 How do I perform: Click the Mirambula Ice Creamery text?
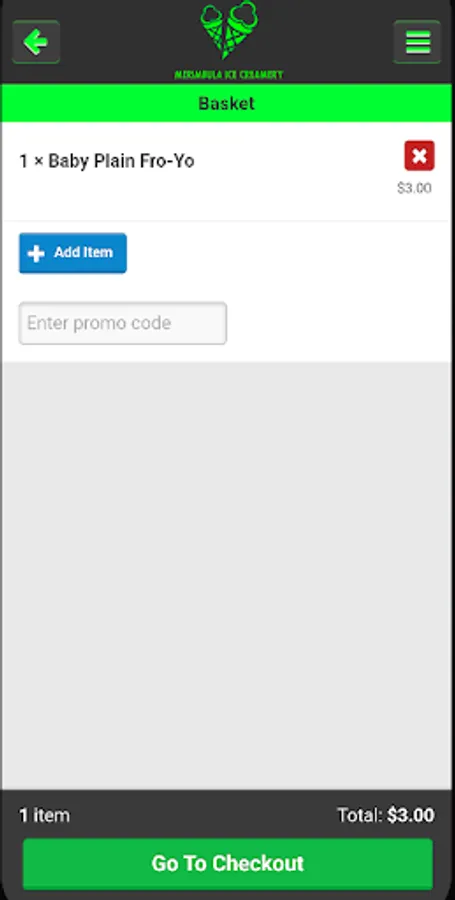(x=228, y=75)
